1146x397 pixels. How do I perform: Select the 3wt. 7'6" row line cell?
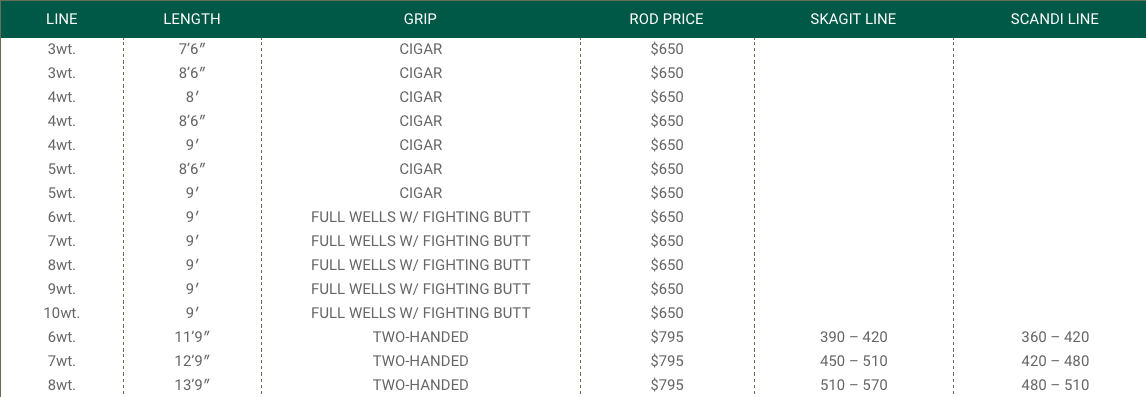click(61, 49)
